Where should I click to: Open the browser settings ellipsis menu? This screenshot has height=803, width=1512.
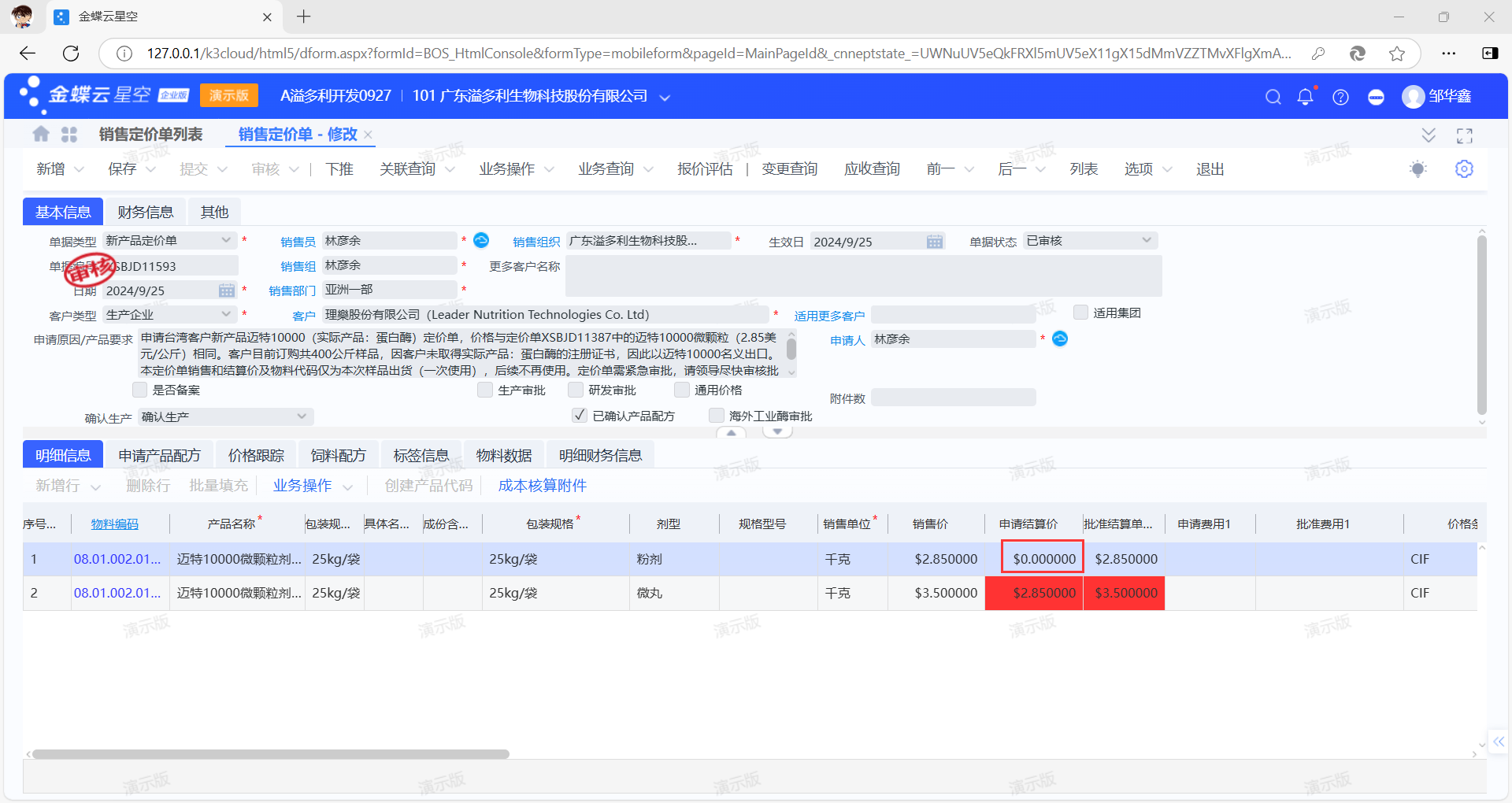tap(1449, 54)
